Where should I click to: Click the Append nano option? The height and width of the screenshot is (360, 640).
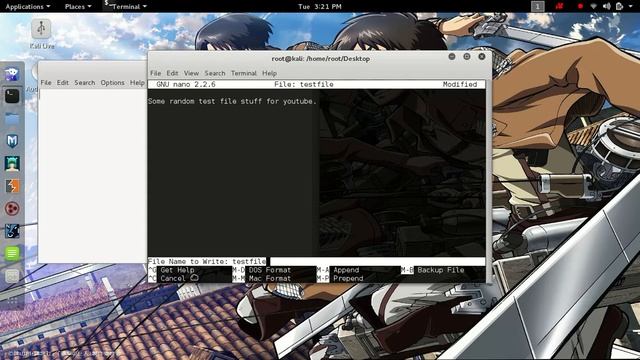(x=346, y=270)
